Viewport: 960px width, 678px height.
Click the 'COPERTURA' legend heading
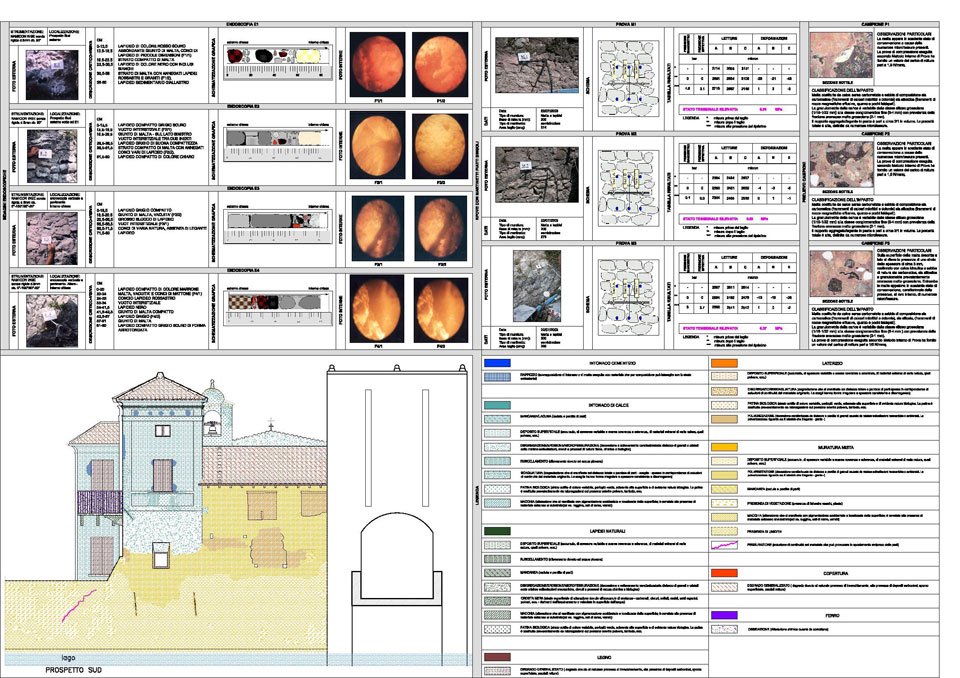(835, 574)
